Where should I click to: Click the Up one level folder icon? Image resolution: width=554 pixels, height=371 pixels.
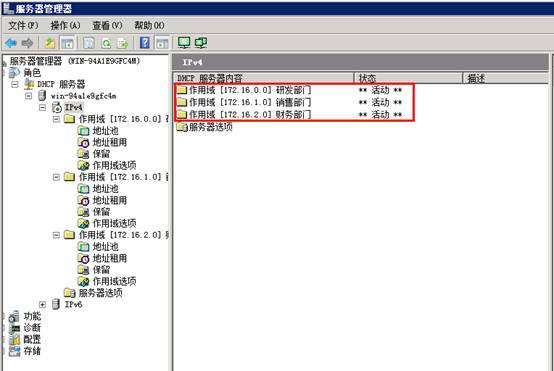point(50,43)
